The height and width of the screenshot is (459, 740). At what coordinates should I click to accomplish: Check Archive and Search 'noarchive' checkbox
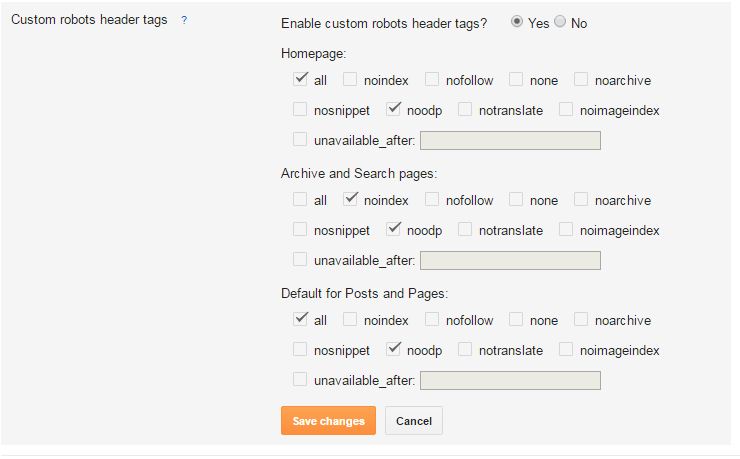click(581, 199)
